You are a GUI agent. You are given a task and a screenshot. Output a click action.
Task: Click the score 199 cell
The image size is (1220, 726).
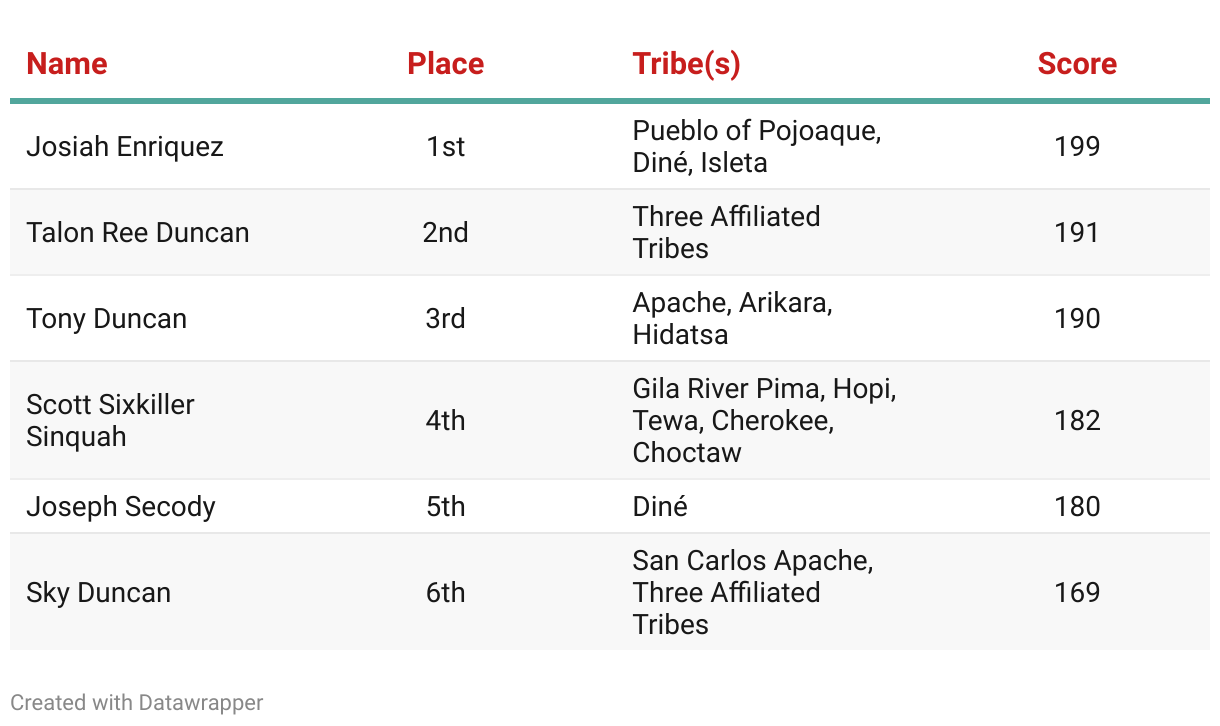1077,147
